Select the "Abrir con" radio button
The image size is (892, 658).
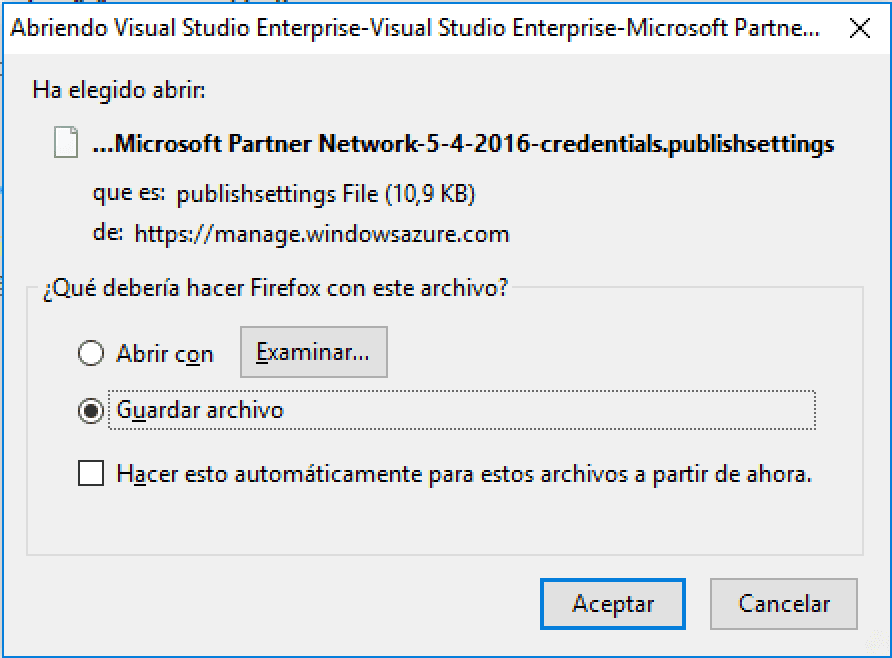coord(91,353)
